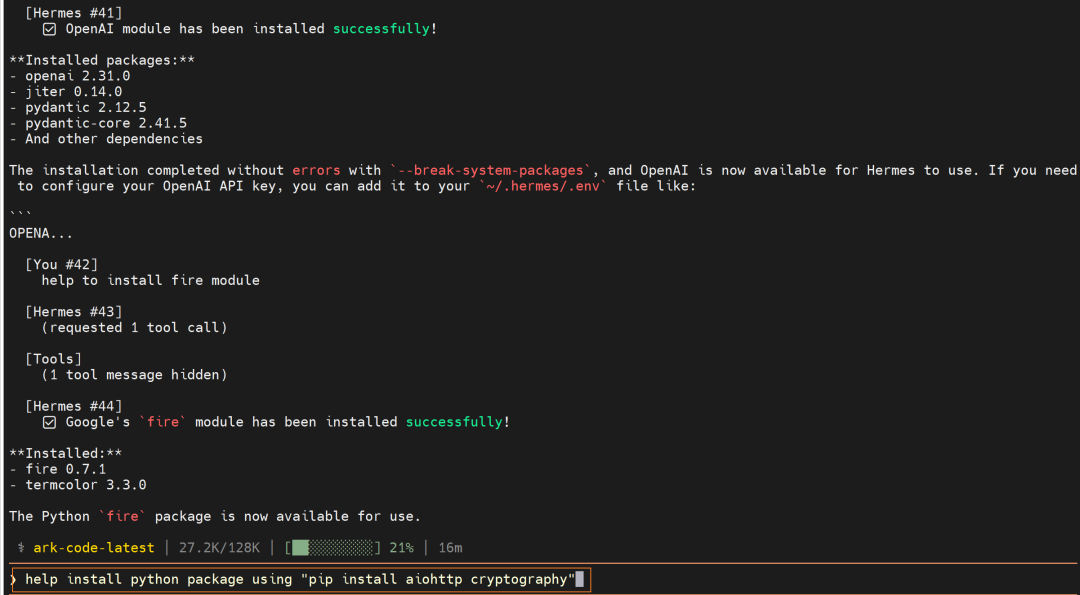Click the "- pydantic-core 2.41.5" line
Image resolution: width=1080 pixels, height=595 pixels.
[x=98, y=123]
